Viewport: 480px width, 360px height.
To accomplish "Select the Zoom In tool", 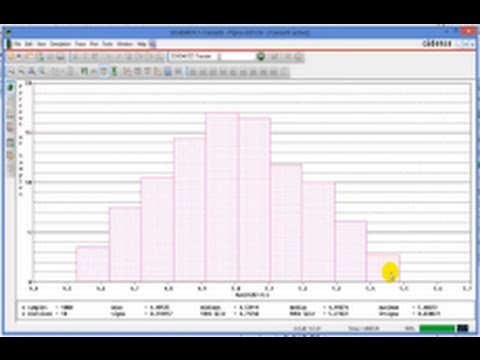I will (11, 71).
